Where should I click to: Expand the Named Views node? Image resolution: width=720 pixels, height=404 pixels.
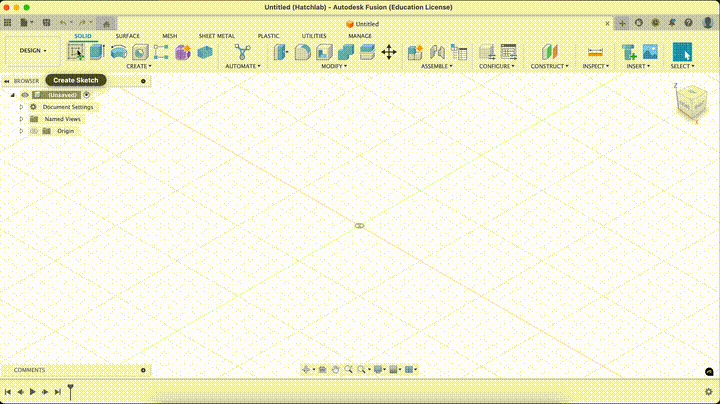(x=21, y=119)
